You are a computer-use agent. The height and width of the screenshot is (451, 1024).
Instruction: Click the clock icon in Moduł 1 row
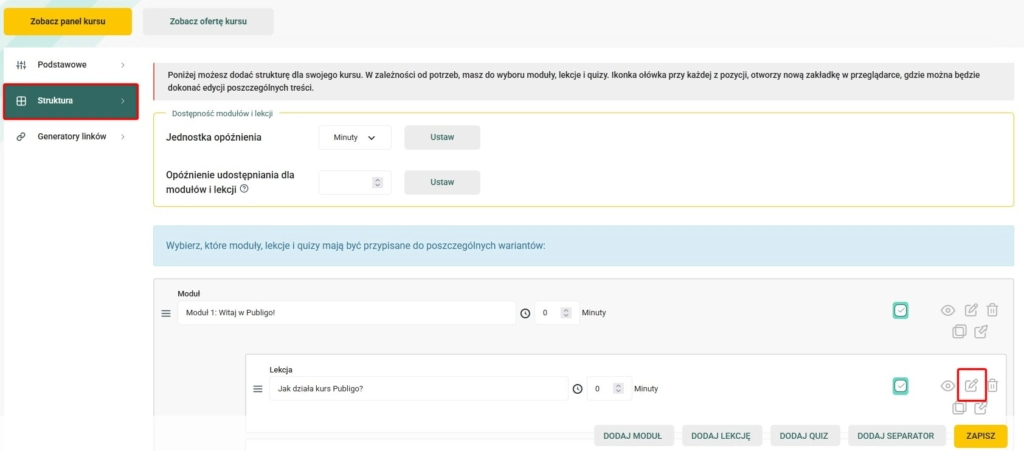click(x=525, y=313)
